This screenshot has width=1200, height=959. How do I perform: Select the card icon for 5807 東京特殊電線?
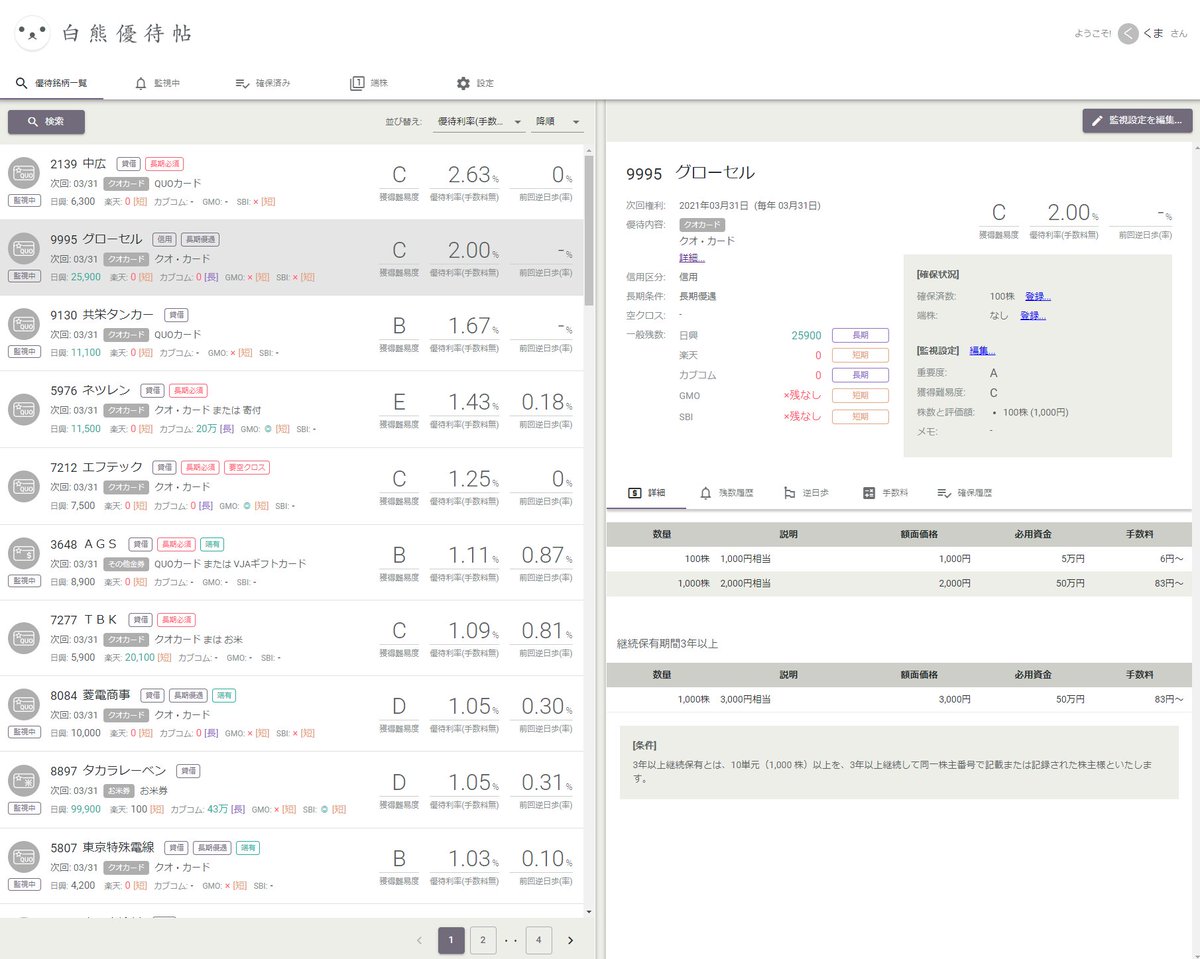point(23,855)
